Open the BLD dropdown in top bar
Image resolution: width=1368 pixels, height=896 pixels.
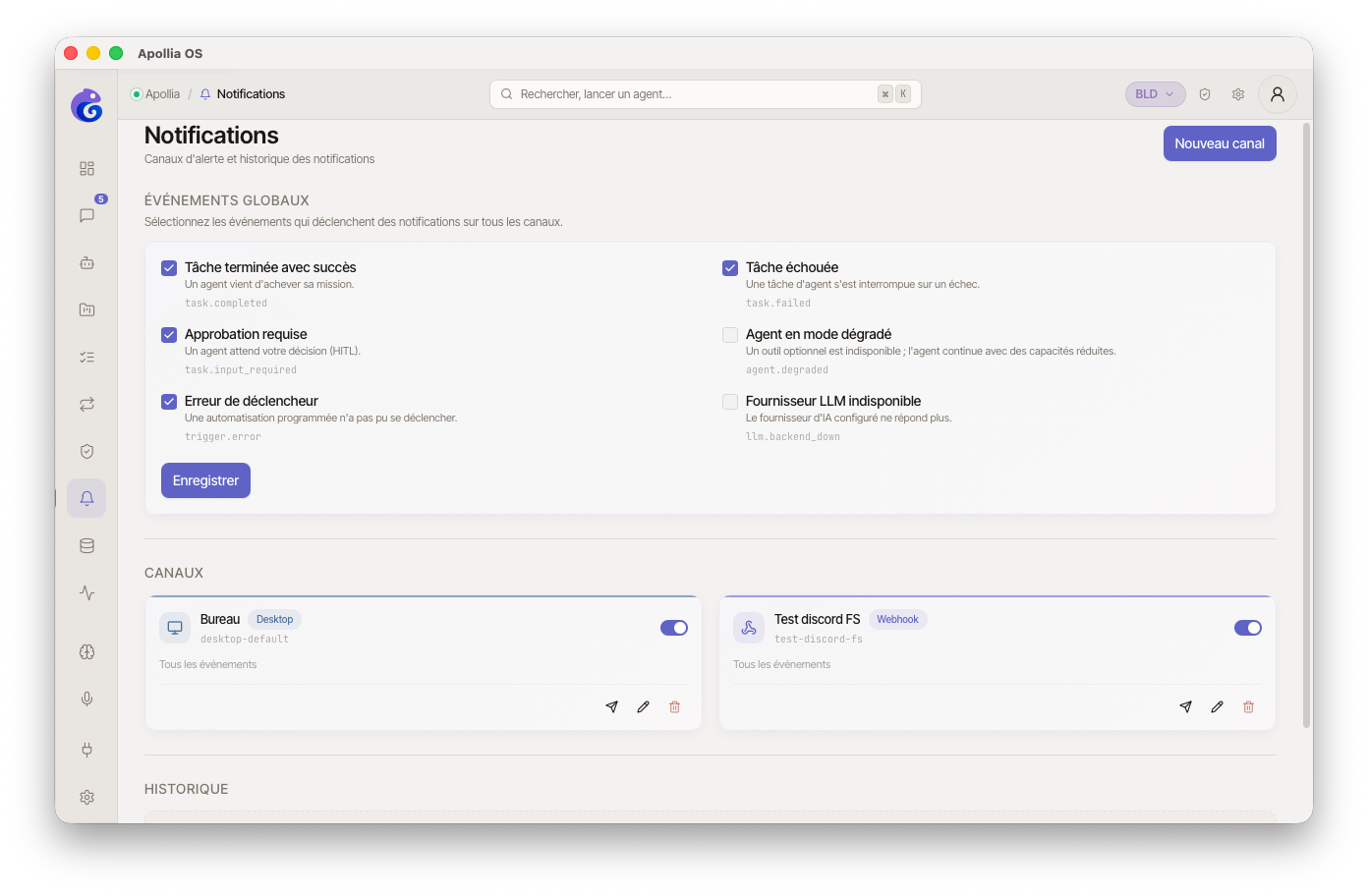(1155, 94)
